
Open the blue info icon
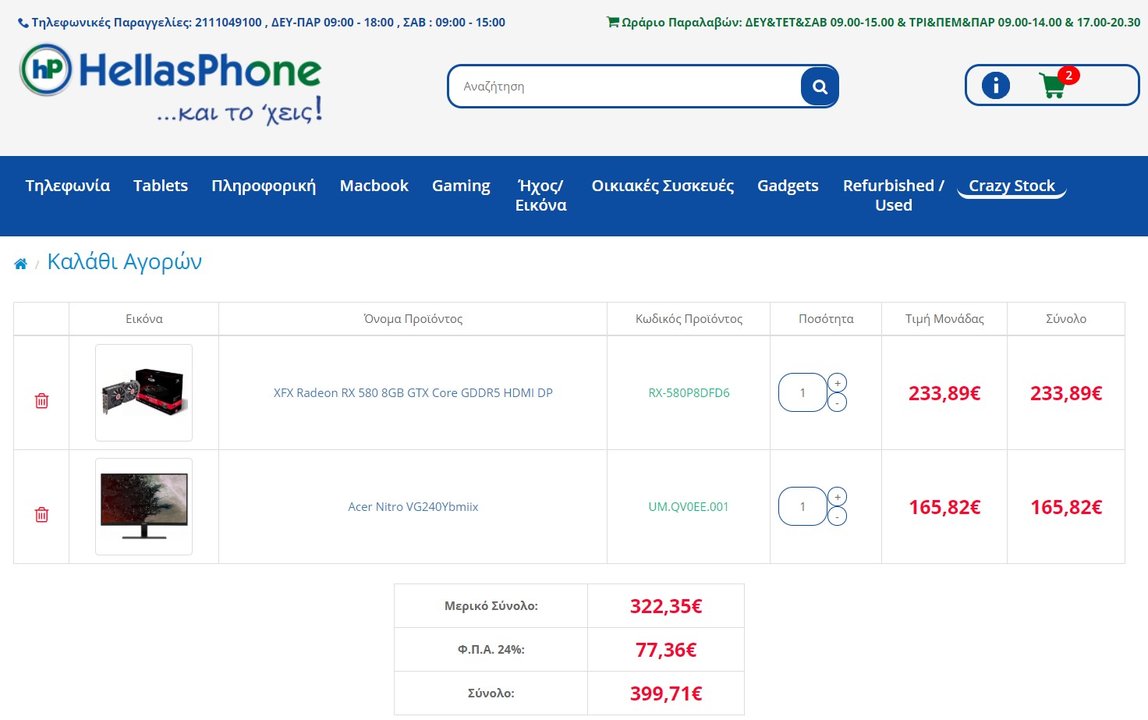point(995,85)
